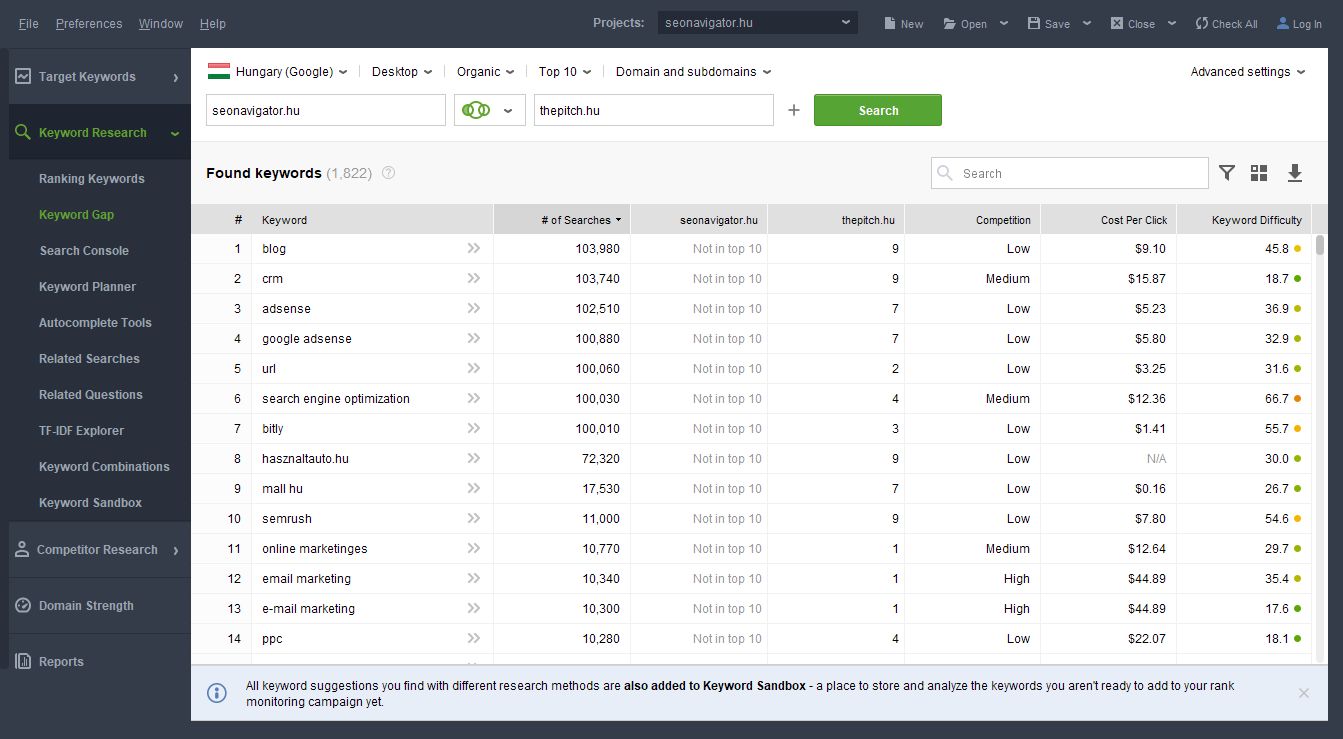Open the intersection mode venn dropdown
Screen dimensions: 1343x739
point(489,110)
